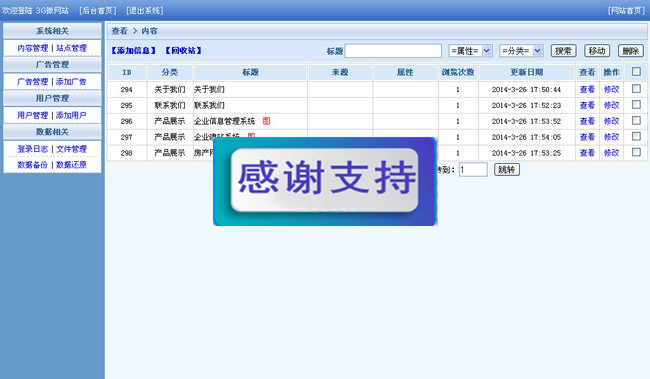Click the 删除 delete button
Screen dimensions: 650x379
pyautogui.click(x=631, y=51)
